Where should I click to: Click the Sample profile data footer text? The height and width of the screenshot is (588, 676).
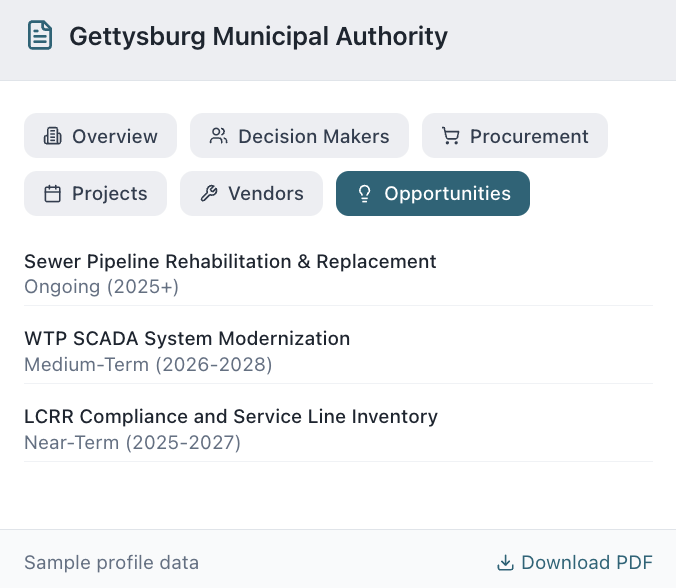[111, 563]
